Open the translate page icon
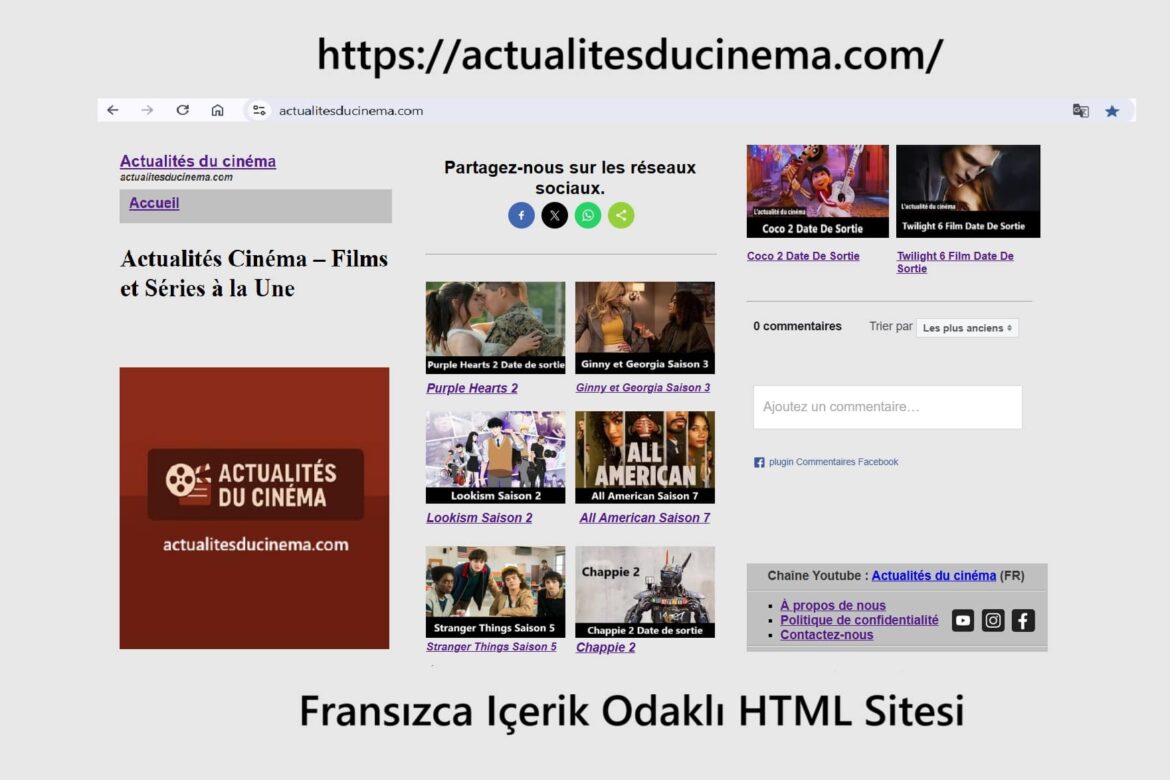The image size is (1170, 780). pyautogui.click(x=1080, y=111)
